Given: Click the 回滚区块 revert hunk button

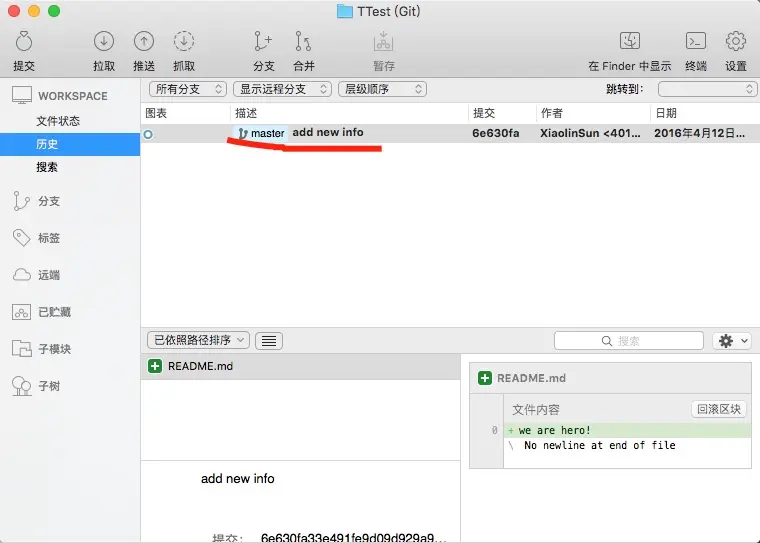Looking at the screenshot, I should tap(719, 409).
